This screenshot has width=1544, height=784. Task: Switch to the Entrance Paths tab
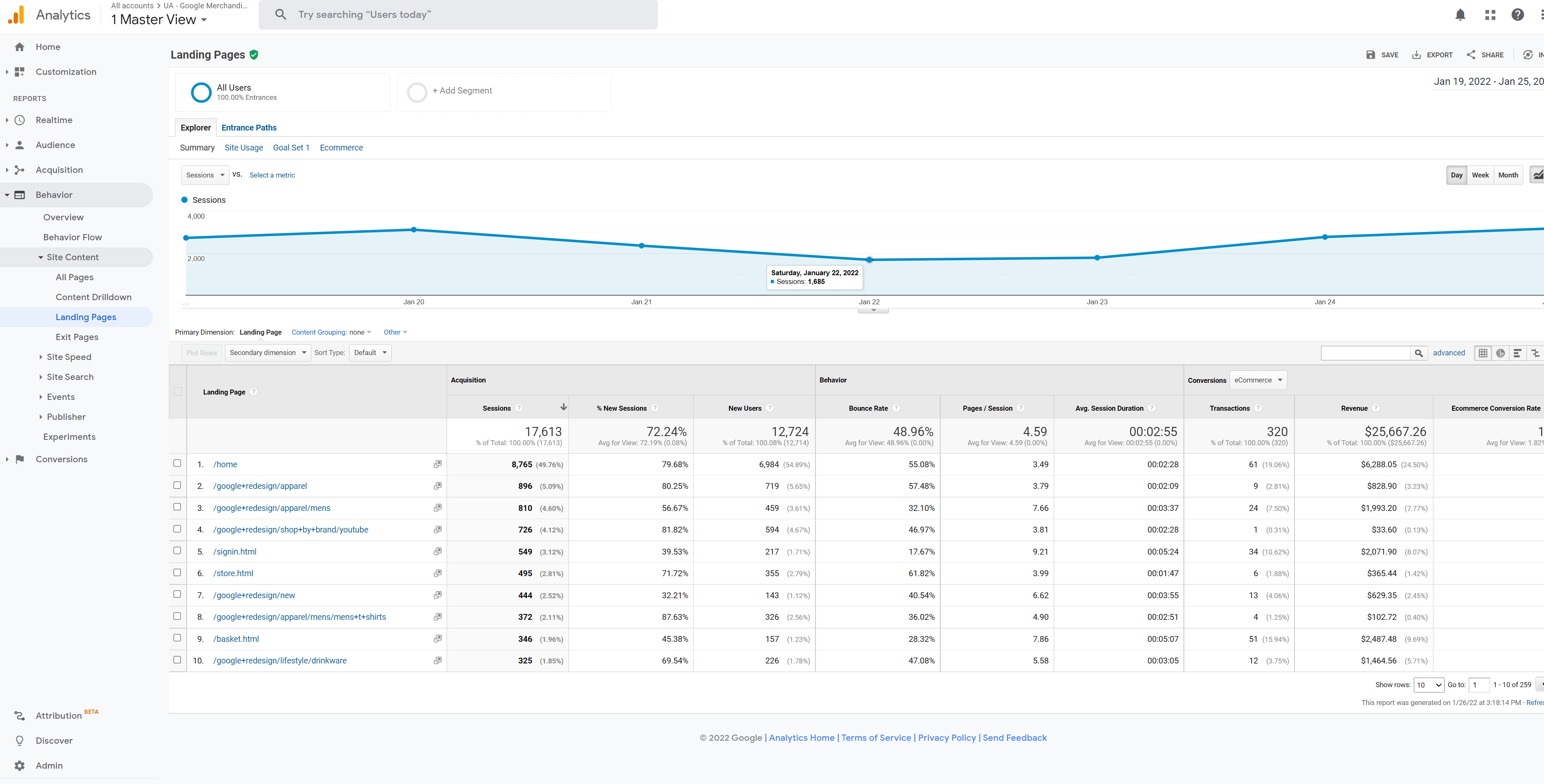[249, 127]
